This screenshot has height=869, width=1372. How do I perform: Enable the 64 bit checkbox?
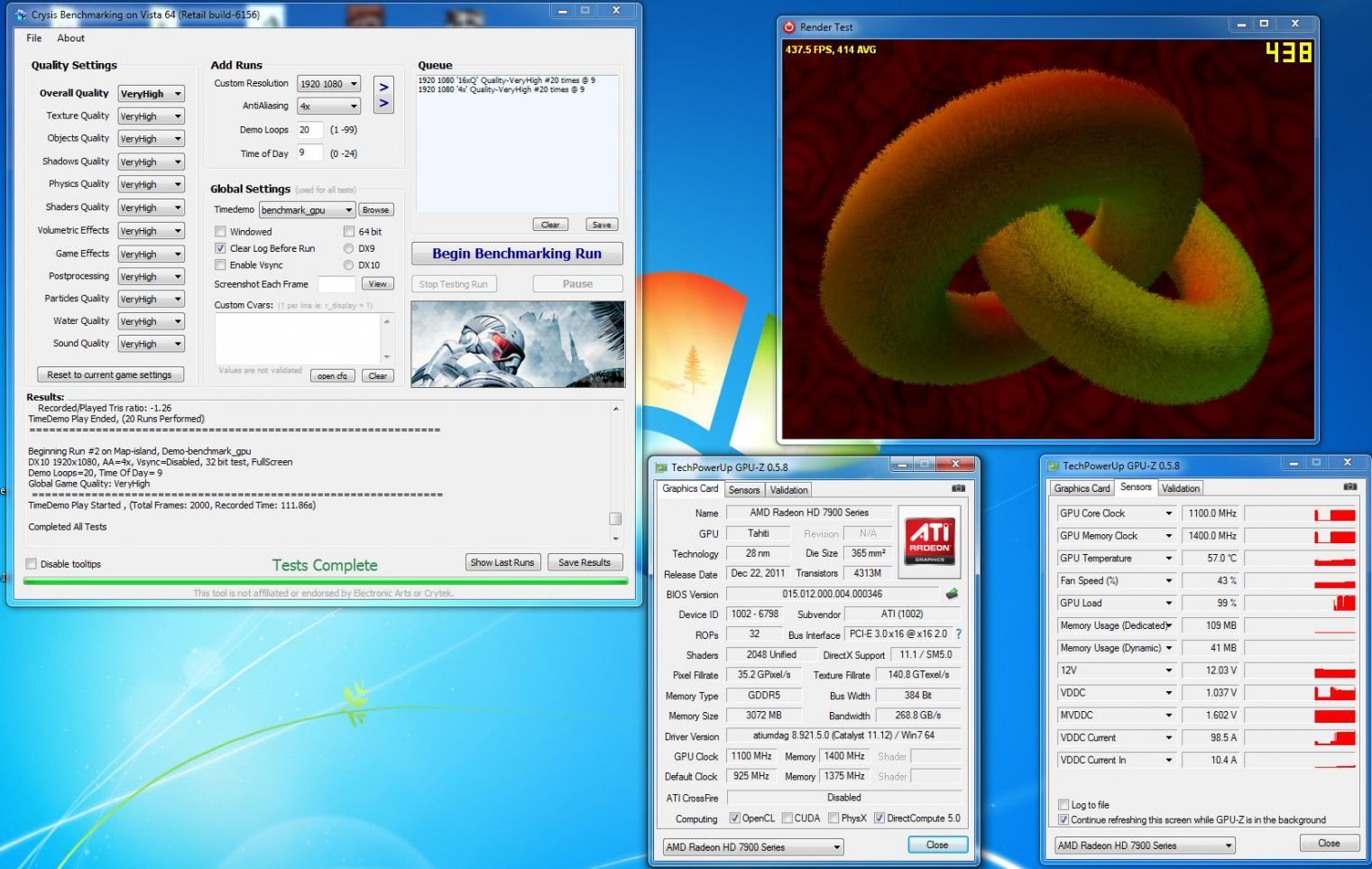point(348,232)
